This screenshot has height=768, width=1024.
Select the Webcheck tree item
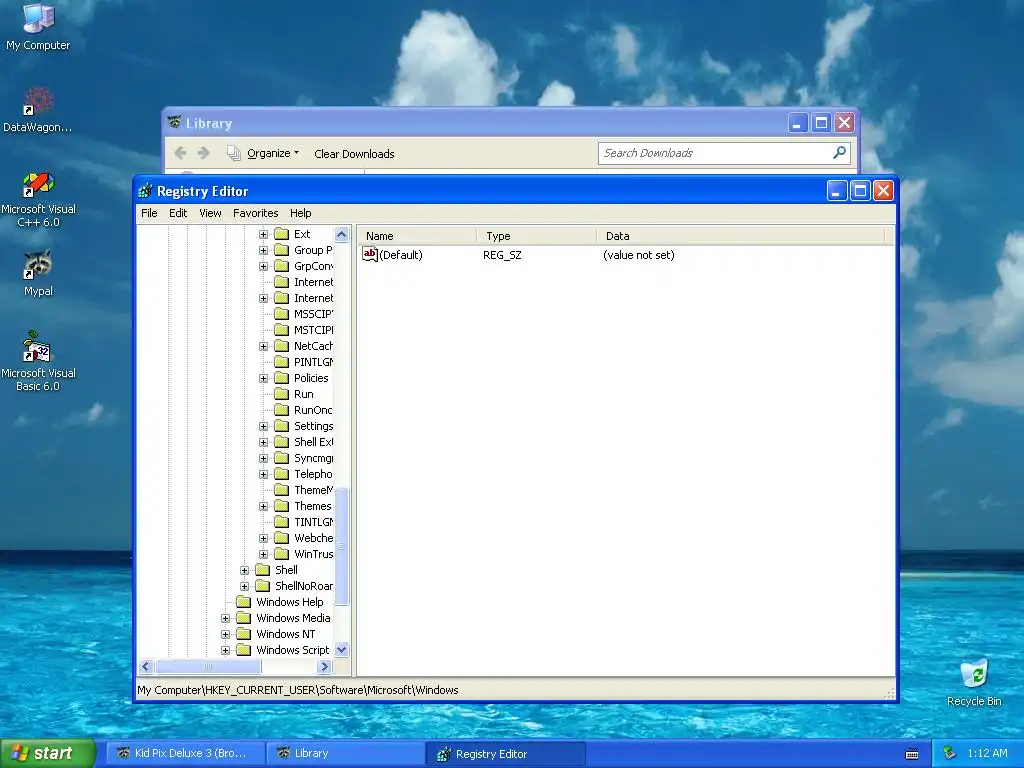coord(313,538)
